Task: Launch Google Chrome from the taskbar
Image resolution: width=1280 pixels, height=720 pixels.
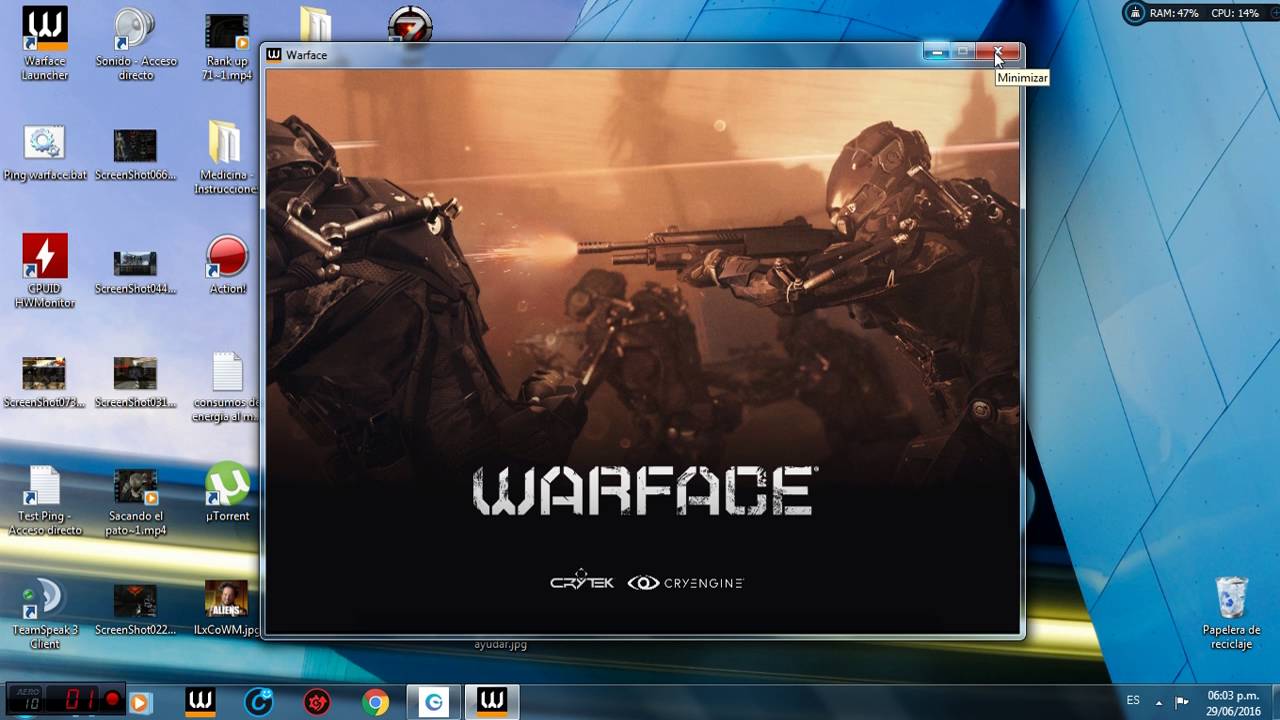Action: tap(376, 702)
